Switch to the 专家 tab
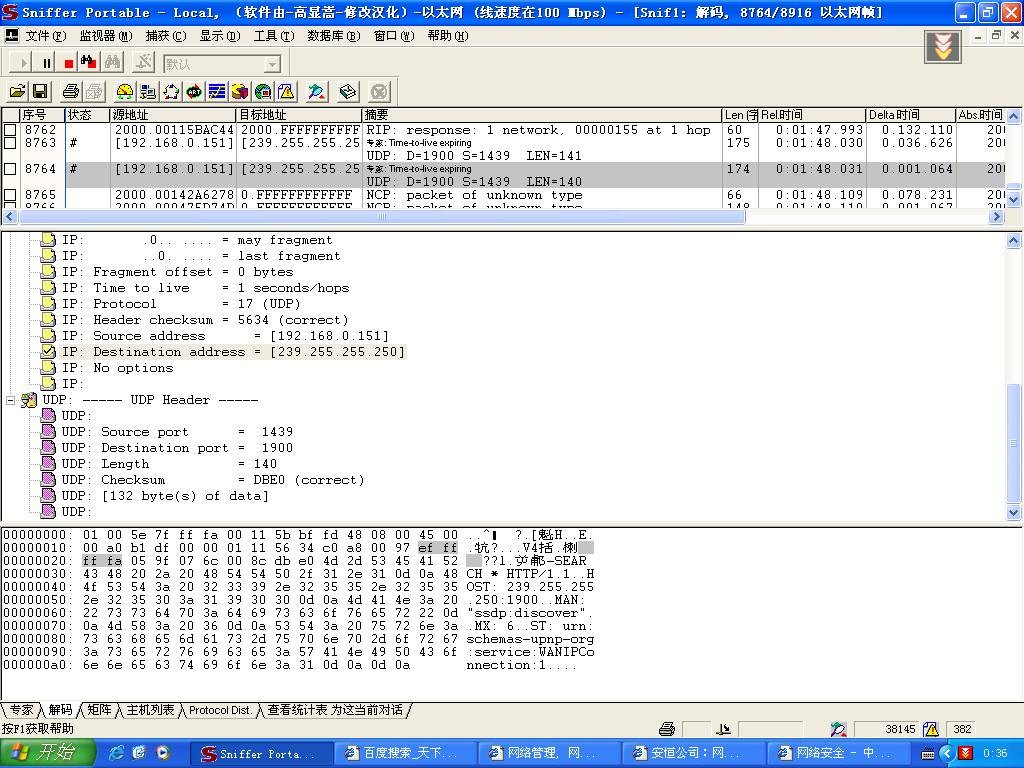Image resolution: width=1024 pixels, height=768 pixels. pos(21,710)
